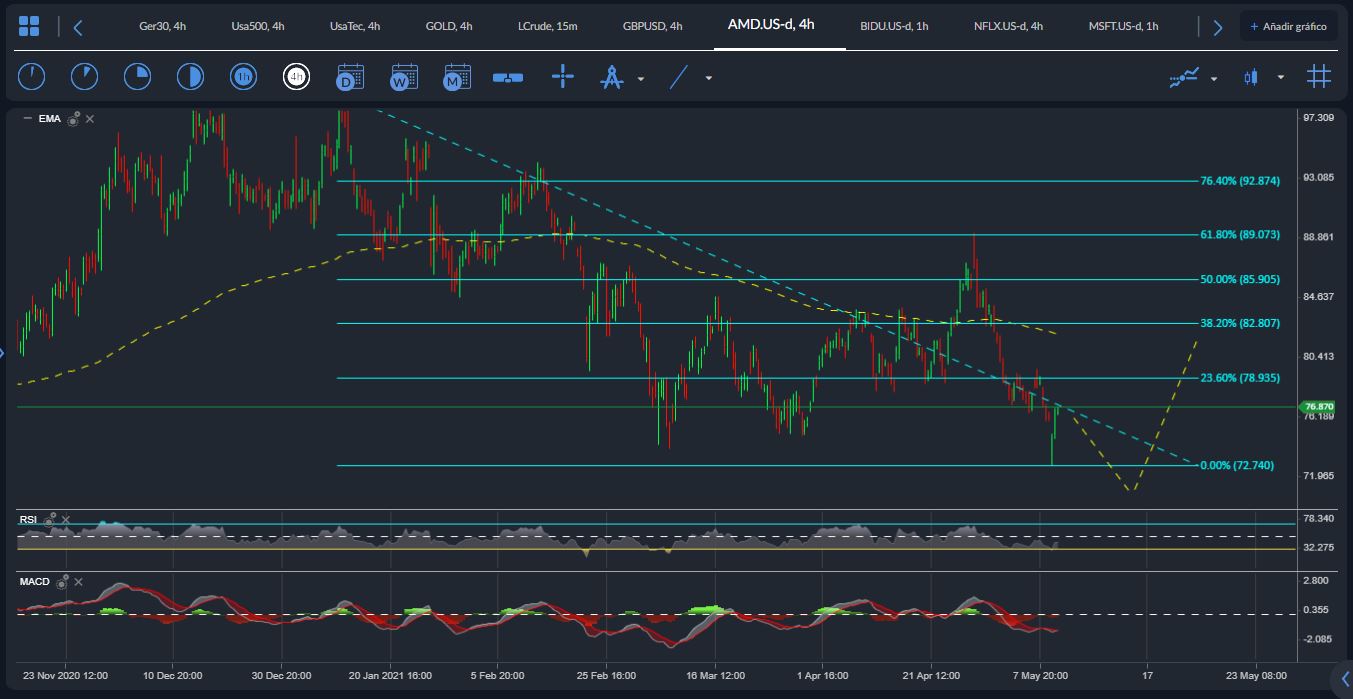Image resolution: width=1353 pixels, height=699 pixels.
Task: Remove the RSI indicator with its X
Action: [x=66, y=520]
